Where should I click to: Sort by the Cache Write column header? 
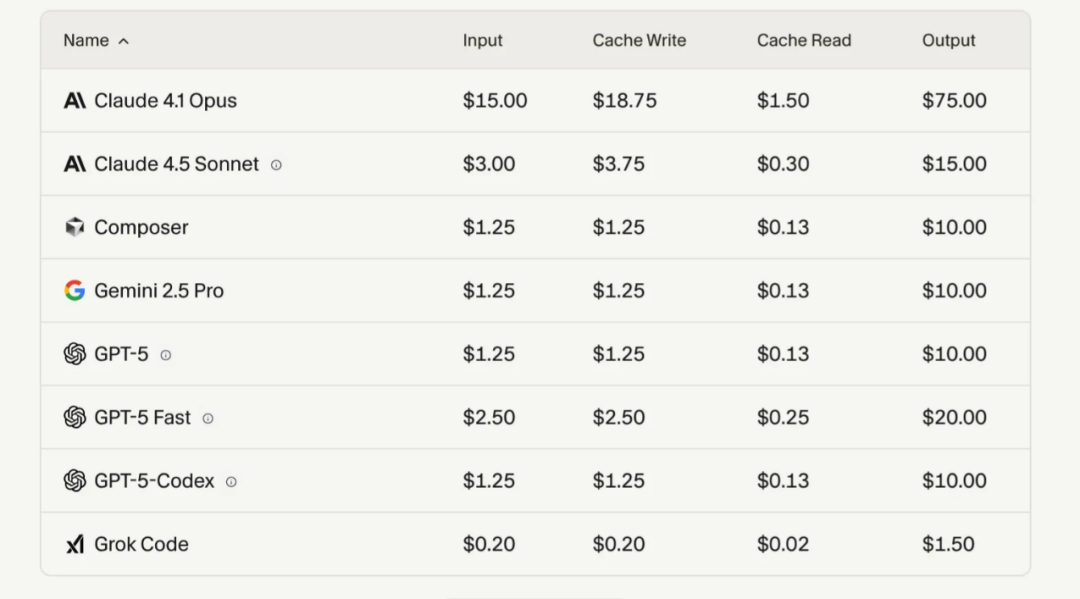coord(639,41)
